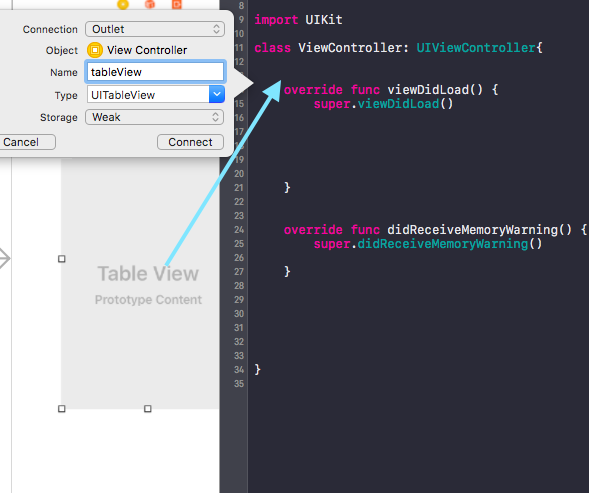The height and width of the screenshot is (493, 589).
Task: Click the closing brace on line 34
Action: 257,370
